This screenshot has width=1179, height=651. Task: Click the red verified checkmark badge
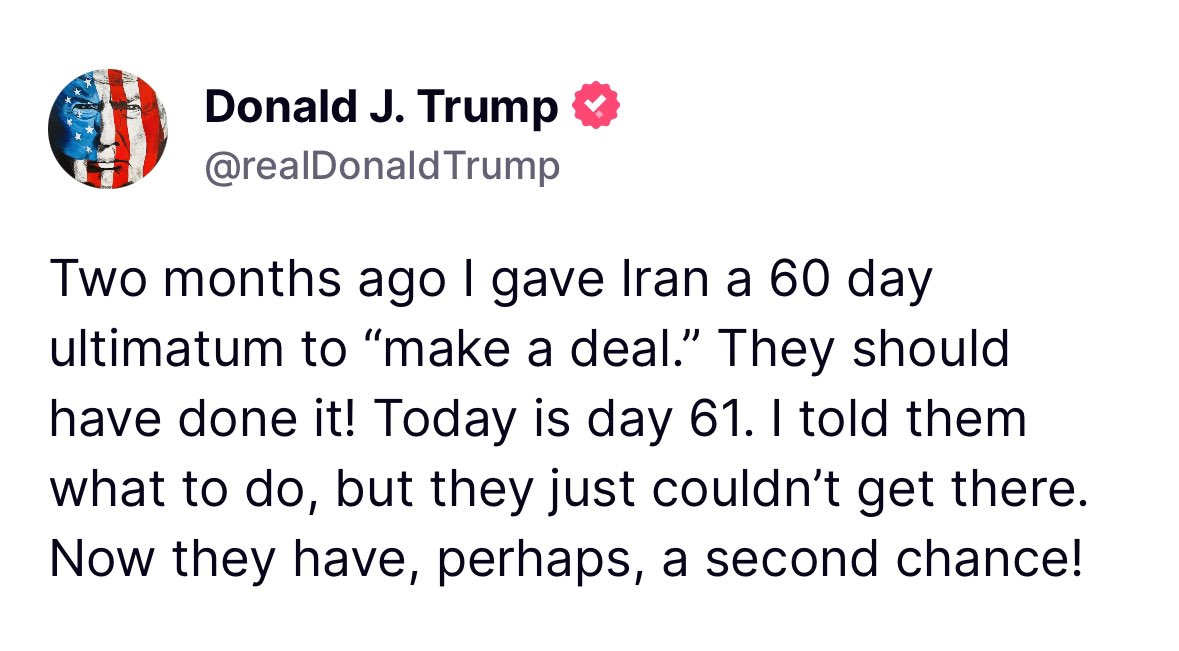[x=596, y=106]
